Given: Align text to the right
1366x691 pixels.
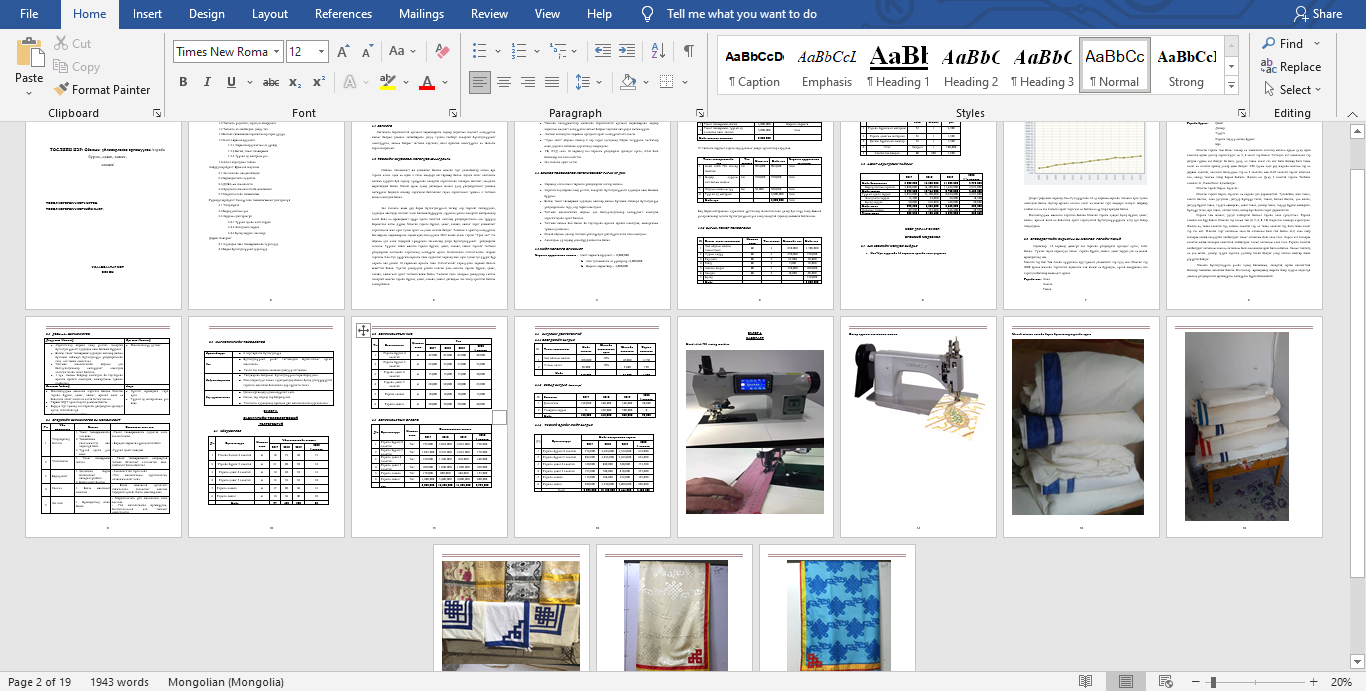Looking at the screenshot, I should pos(527,82).
